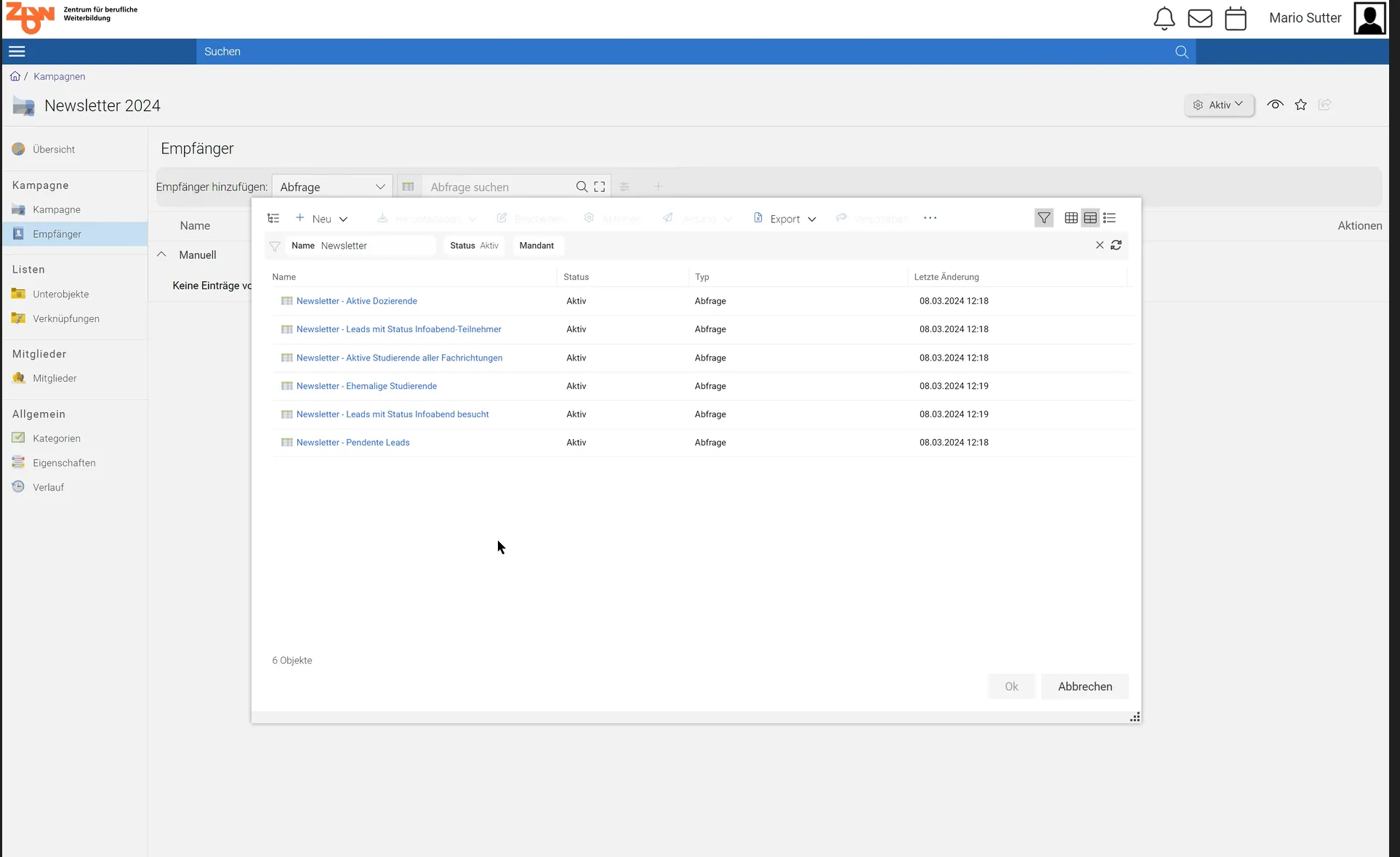The image size is (1400, 857).
Task: Click the Status filter showing Aktiv
Action: click(475, 246)
